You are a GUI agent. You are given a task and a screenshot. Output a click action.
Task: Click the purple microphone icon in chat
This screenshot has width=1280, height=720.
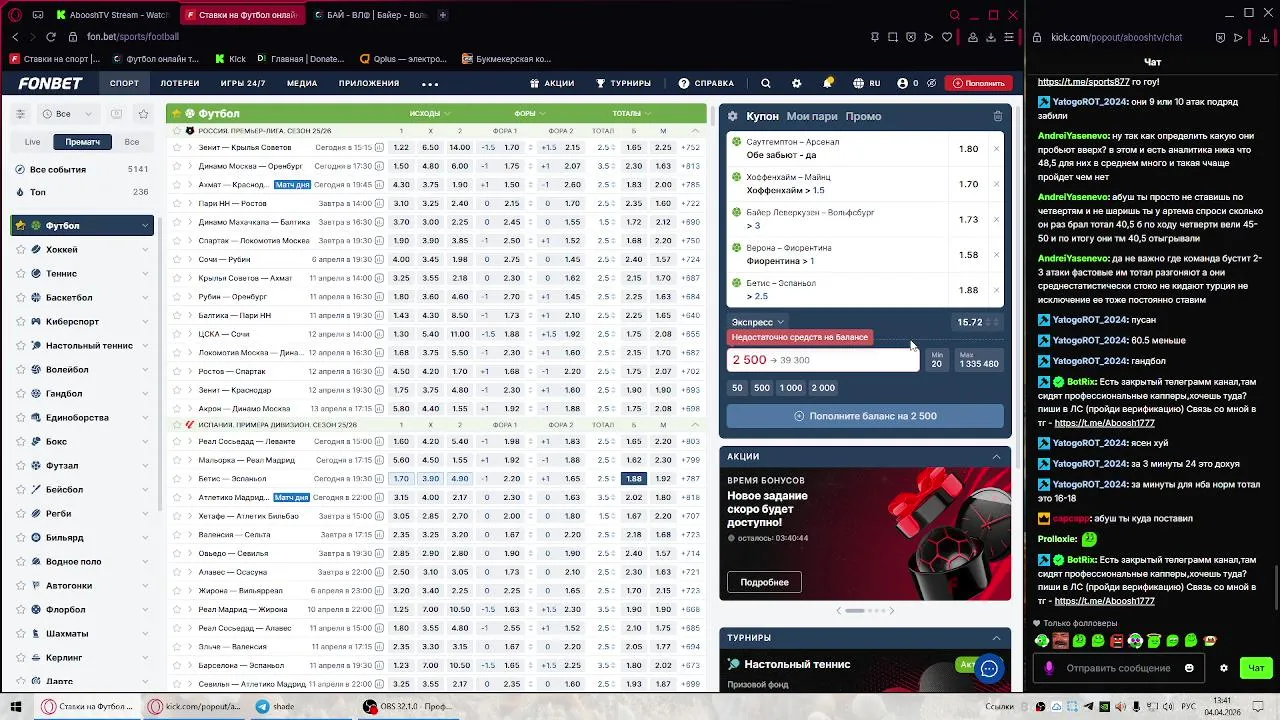click(1049, 668)
